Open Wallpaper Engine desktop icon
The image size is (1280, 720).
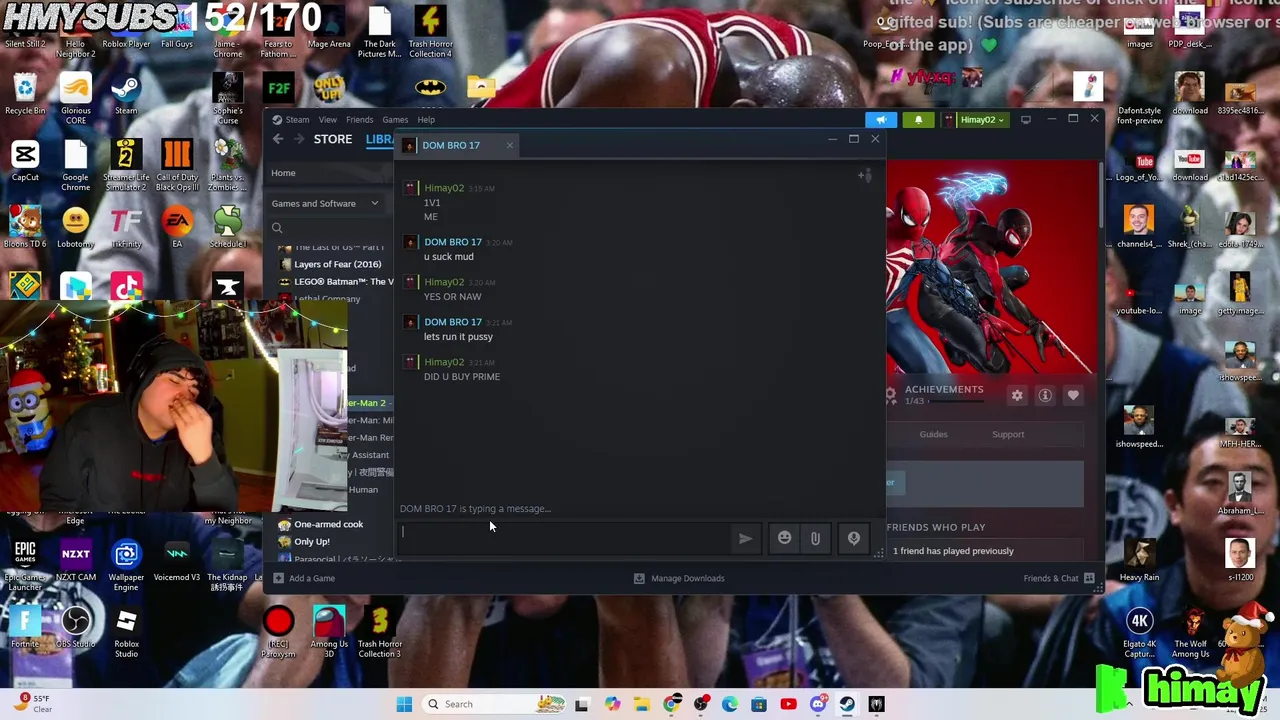(x=126, y=565)
